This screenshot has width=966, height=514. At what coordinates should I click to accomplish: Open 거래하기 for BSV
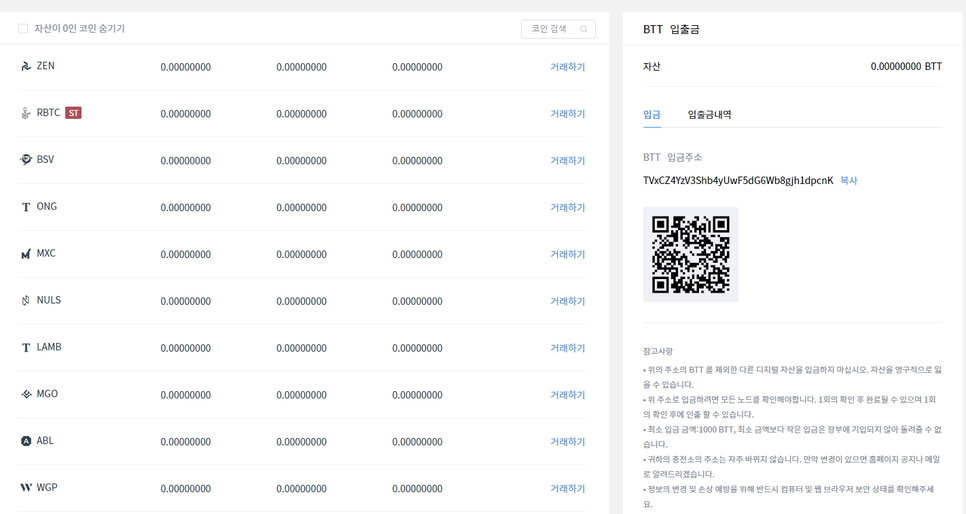click(567, 160)
